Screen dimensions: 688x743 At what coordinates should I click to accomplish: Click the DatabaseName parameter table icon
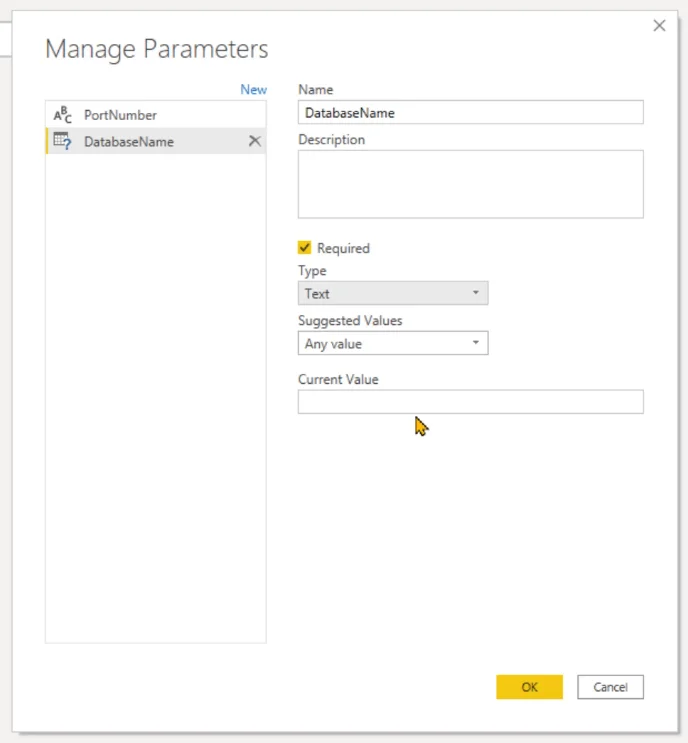63,141
